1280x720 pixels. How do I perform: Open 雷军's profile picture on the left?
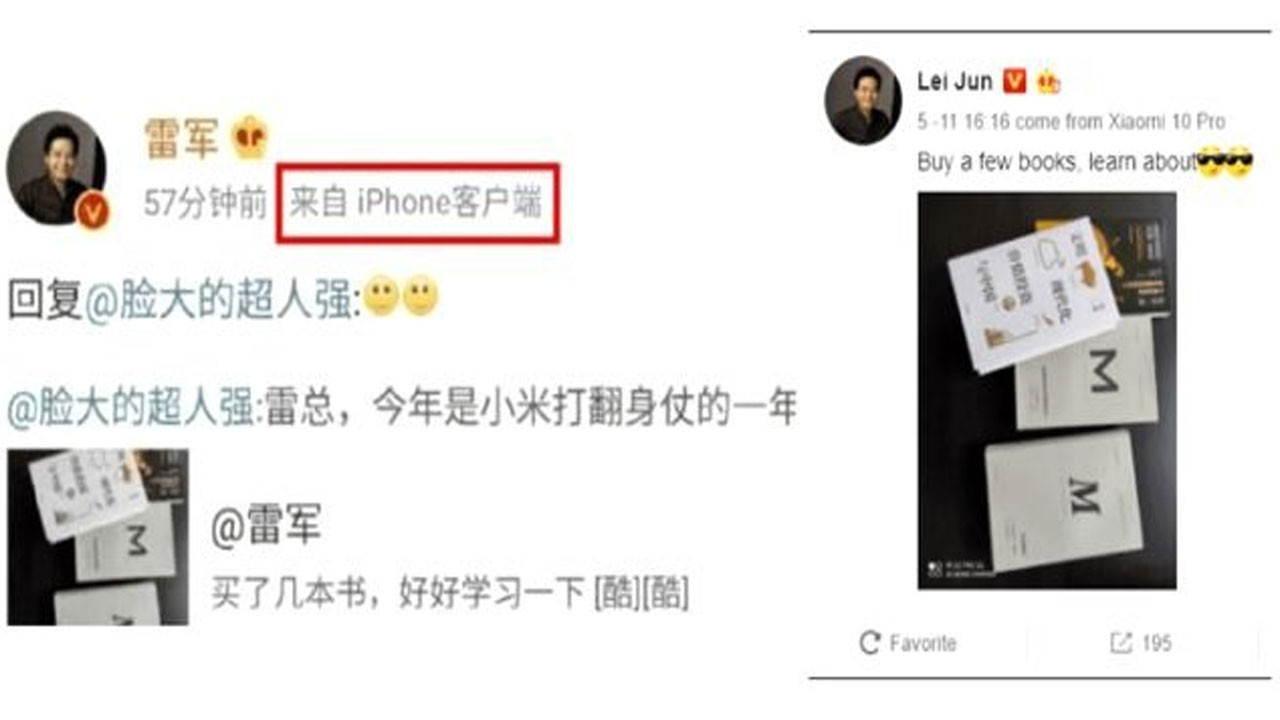click(x=56, y=168)
